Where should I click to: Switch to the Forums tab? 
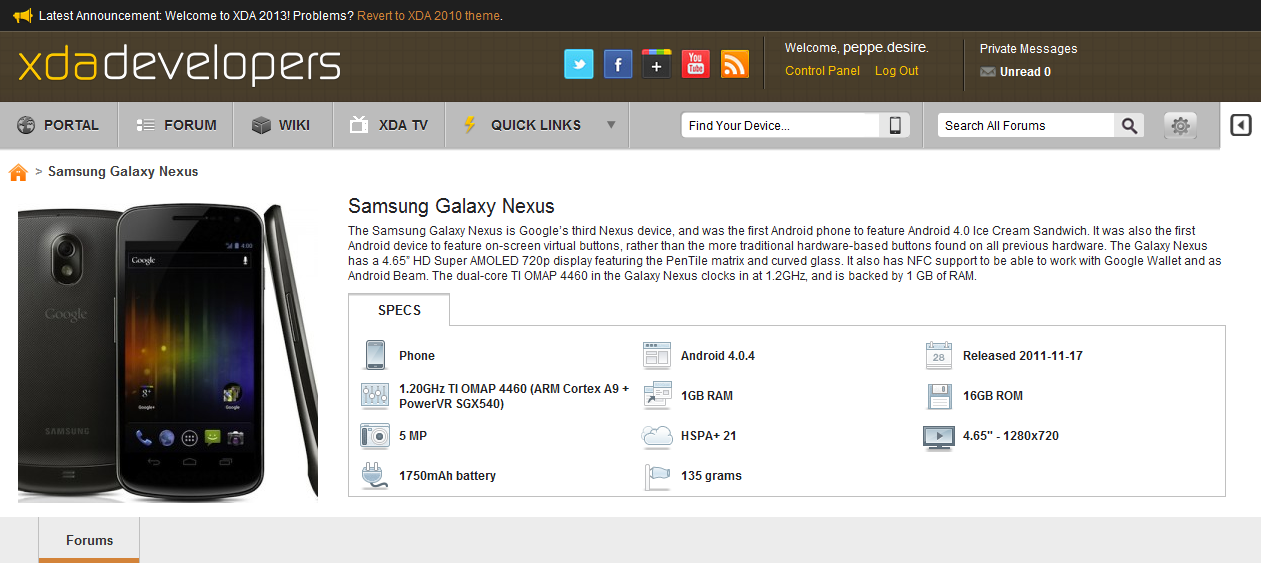pos(89,540)
